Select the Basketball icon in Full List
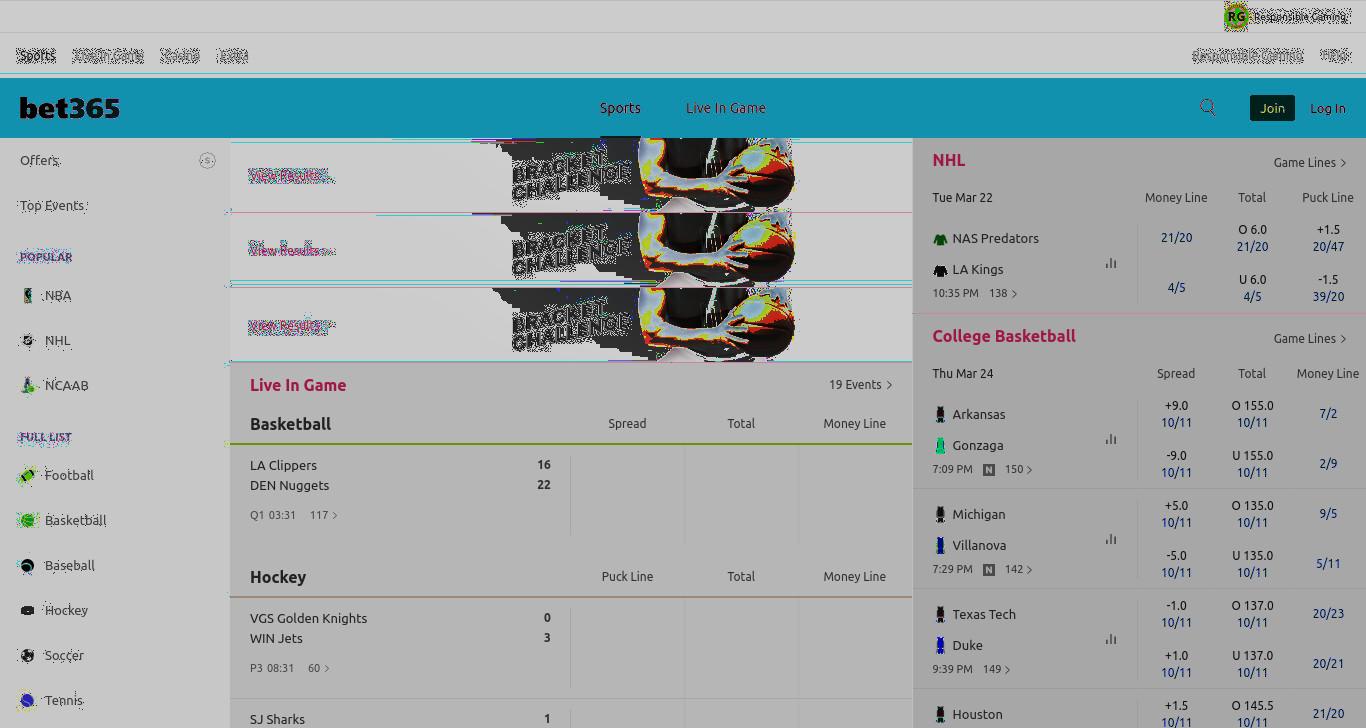1366x728 pixels. (x=28, y=520)
